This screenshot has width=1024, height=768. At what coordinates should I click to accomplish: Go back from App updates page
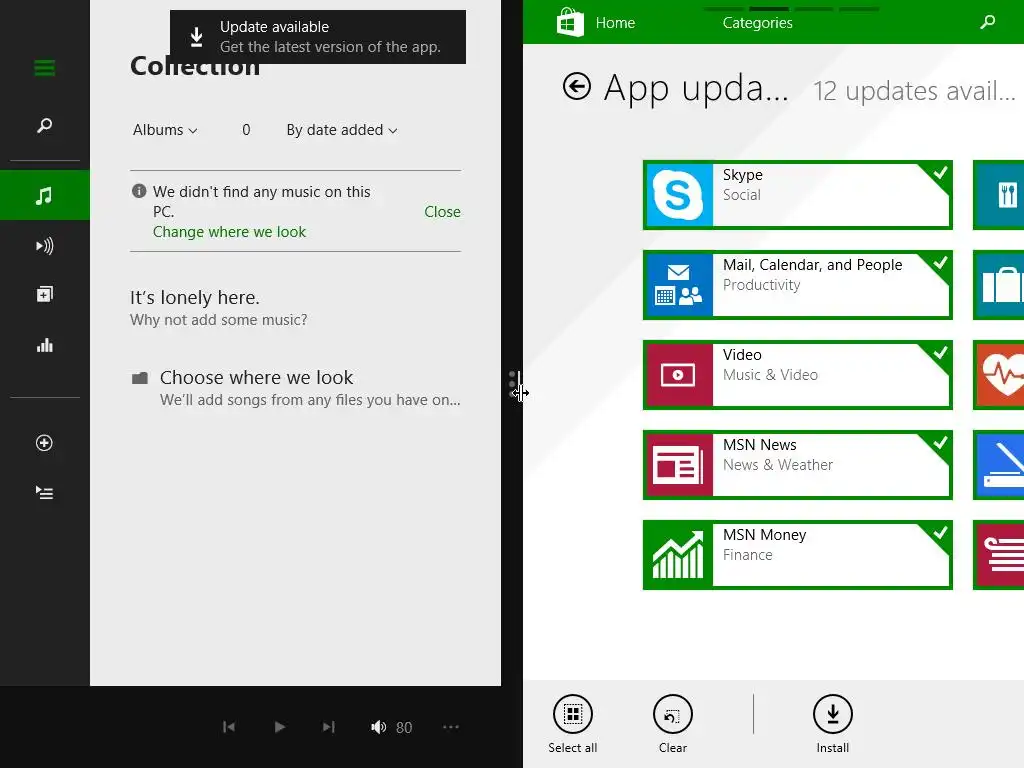pyautogui.click(x=577, y=86)
